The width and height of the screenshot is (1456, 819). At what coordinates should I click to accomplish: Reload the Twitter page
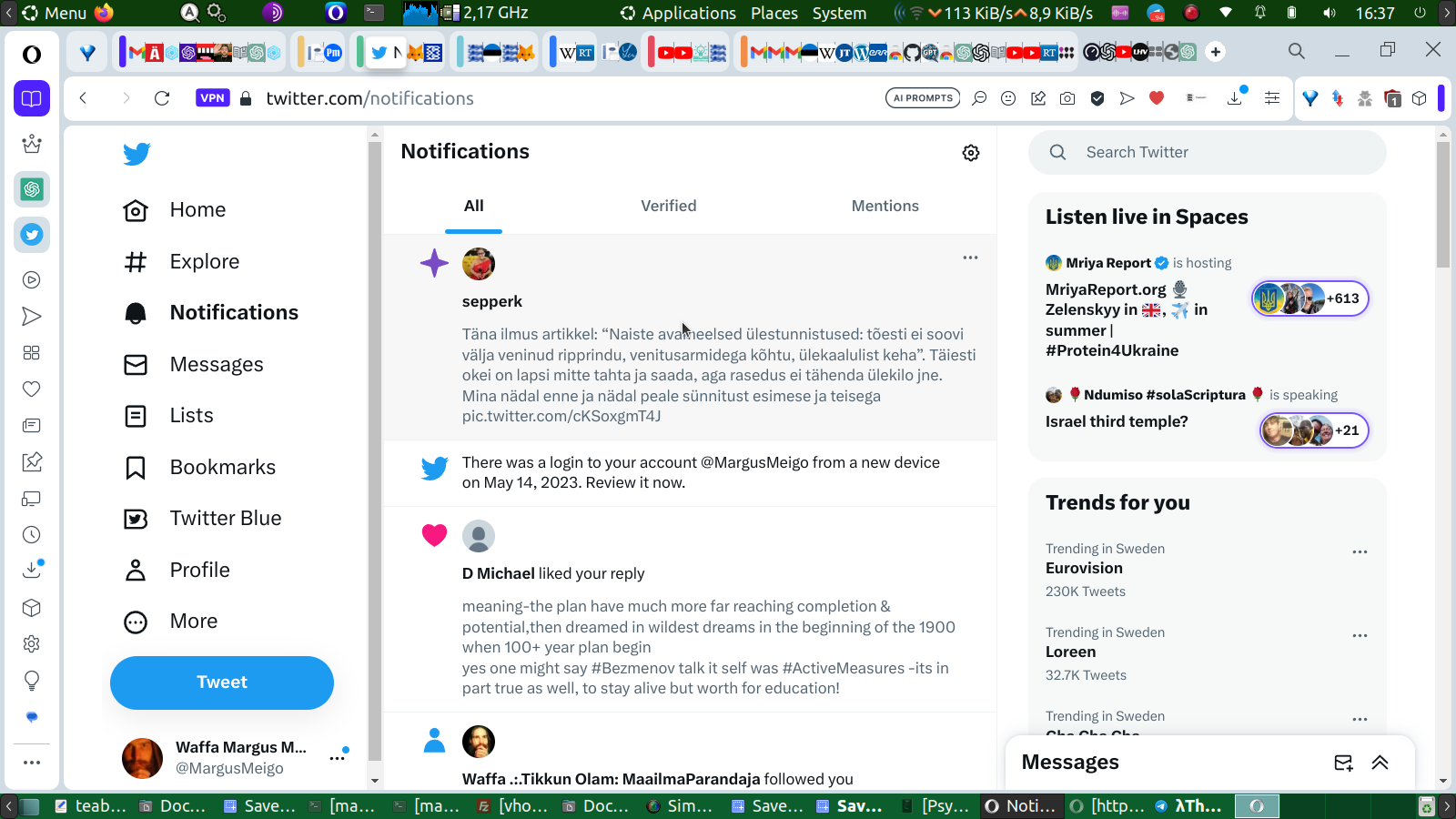(162, 98)
